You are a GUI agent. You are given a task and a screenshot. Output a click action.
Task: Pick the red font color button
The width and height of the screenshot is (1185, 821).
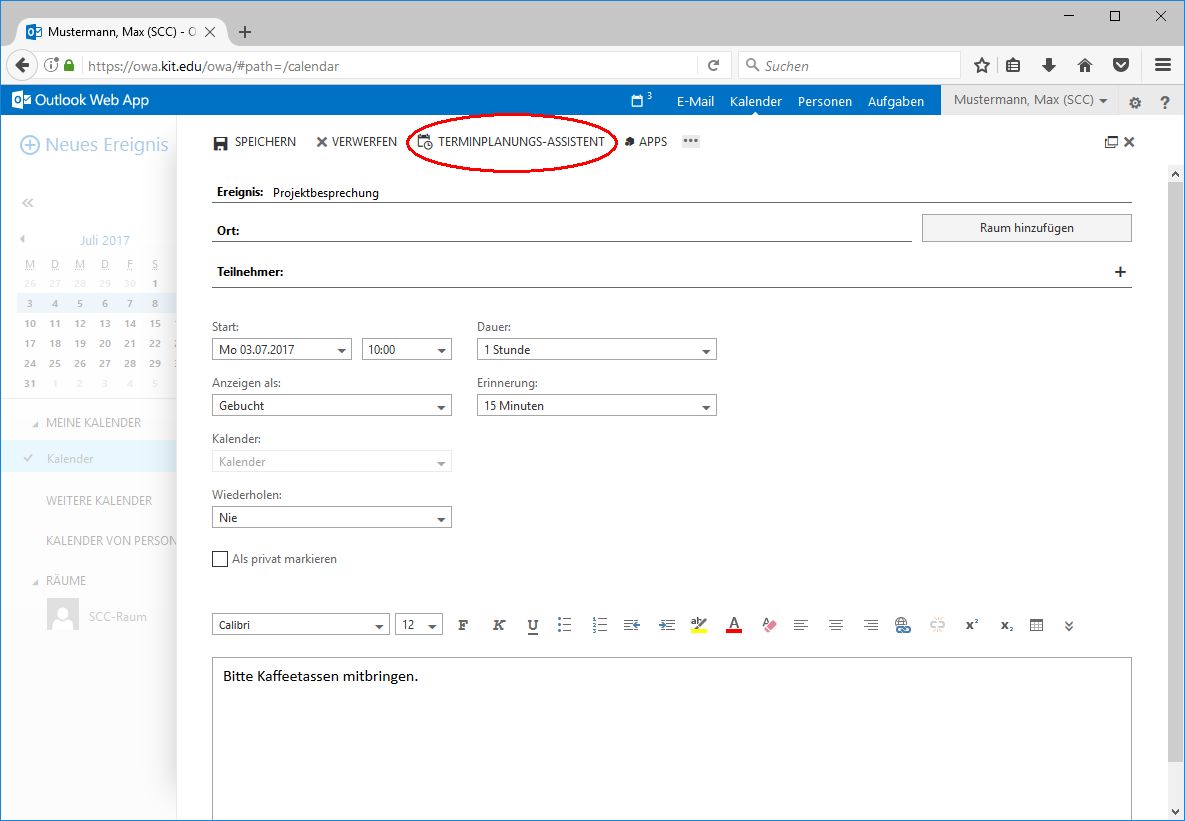(x=734, y=625)
